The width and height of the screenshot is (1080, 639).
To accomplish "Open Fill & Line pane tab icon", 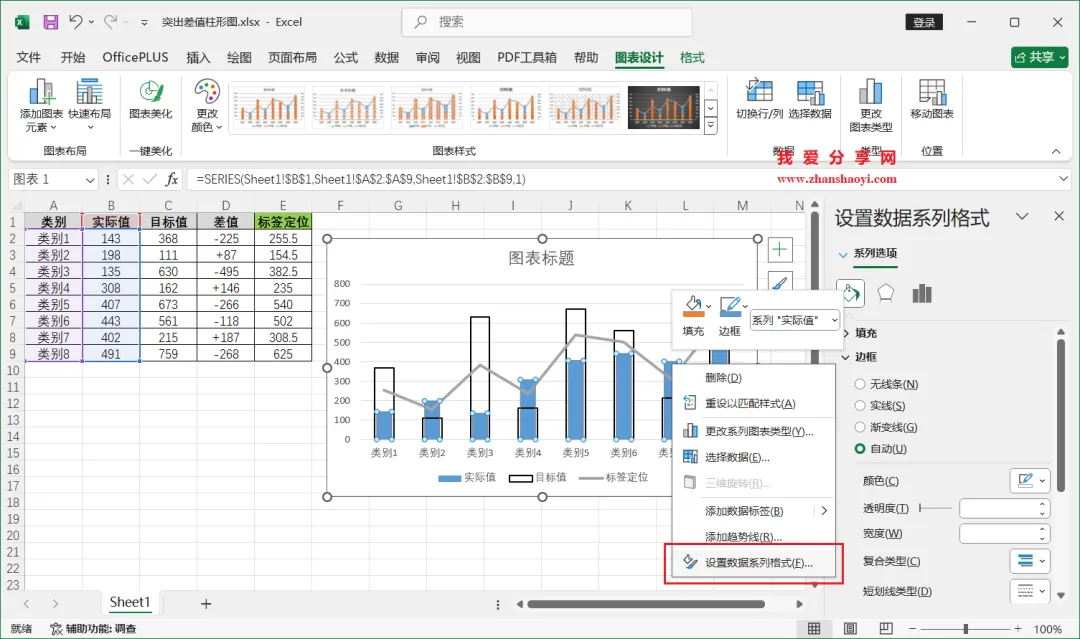I will (x=851, y=294).
